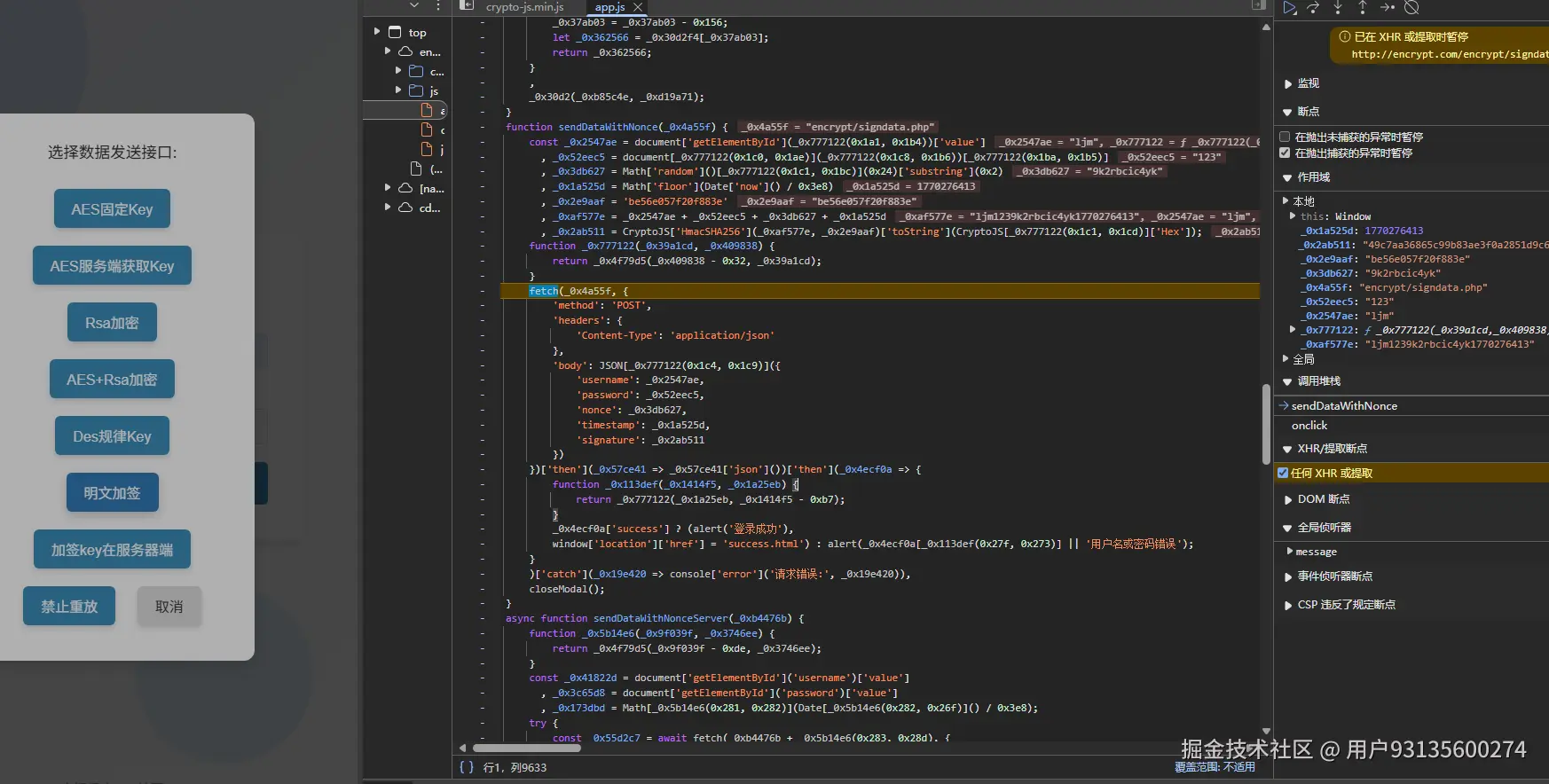1549x784 pixels.
Task: Resume script execution in debugger
Action: coord(1290,7)
